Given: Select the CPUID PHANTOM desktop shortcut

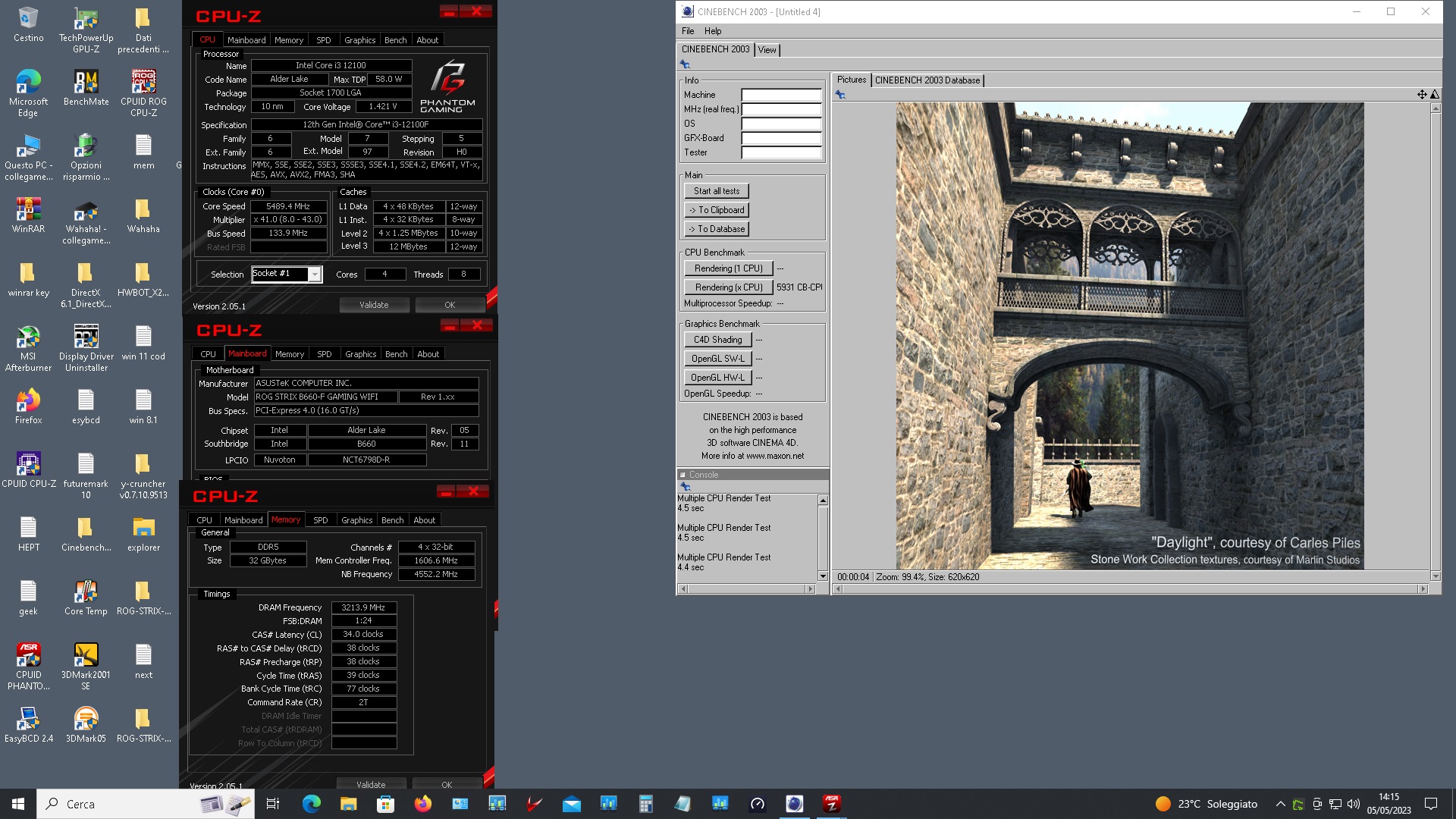Looking at the screenshot, I should pos(28,666).
